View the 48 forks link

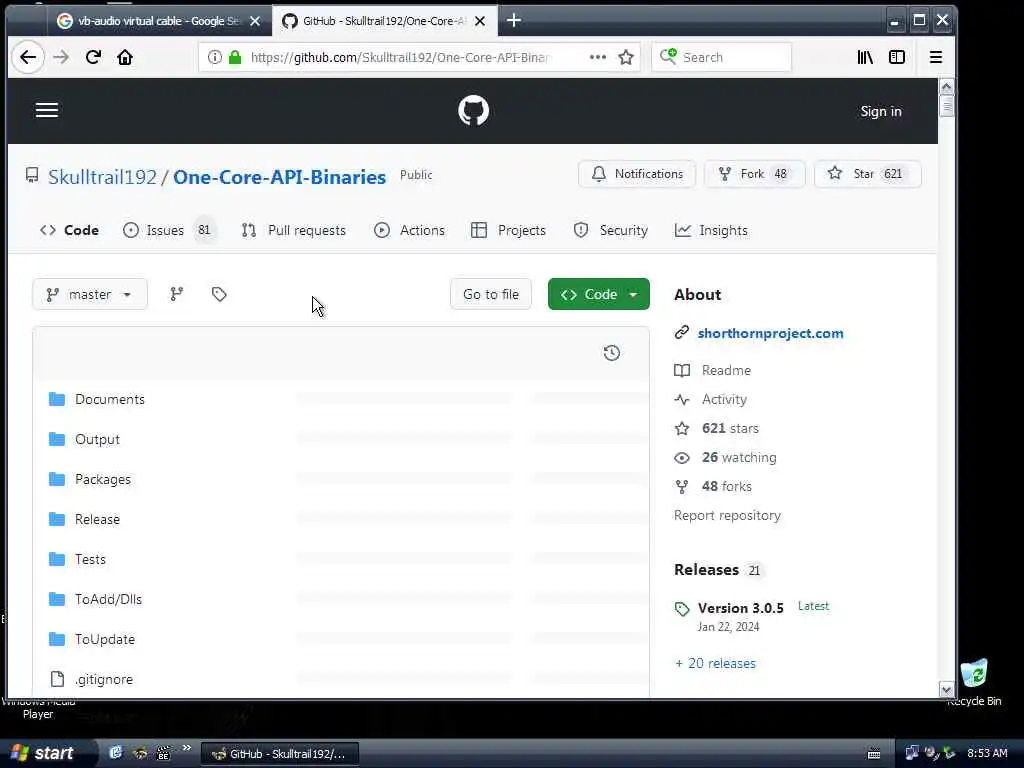[727, 487]
